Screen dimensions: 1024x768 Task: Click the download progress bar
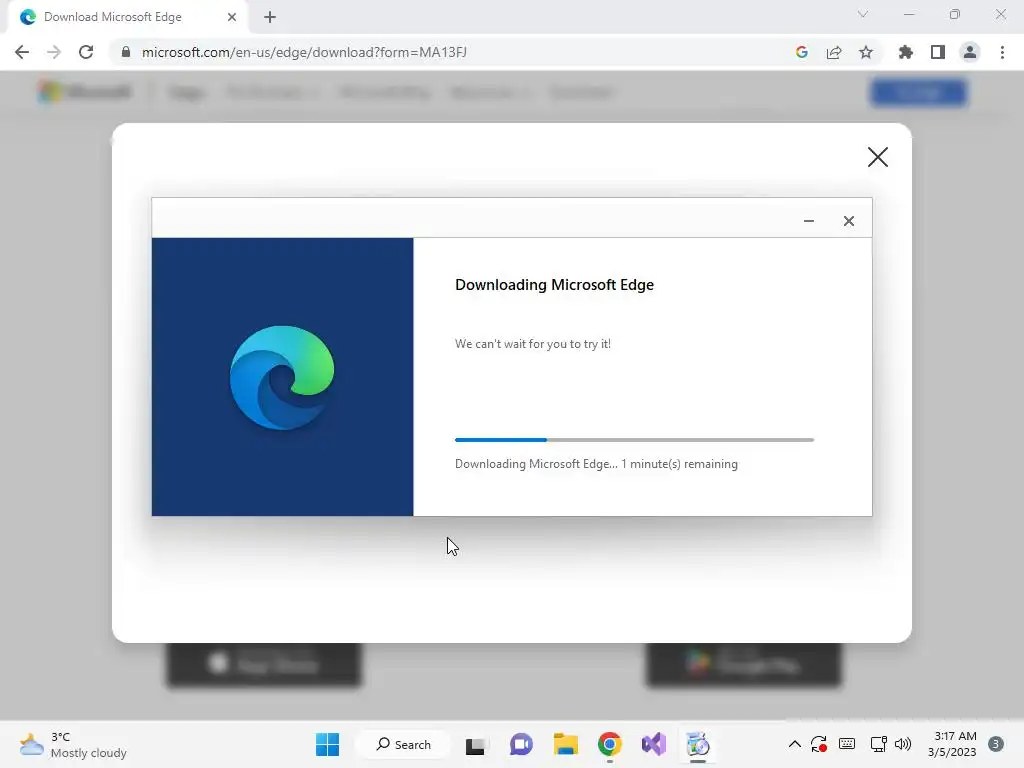click(634, 440)
